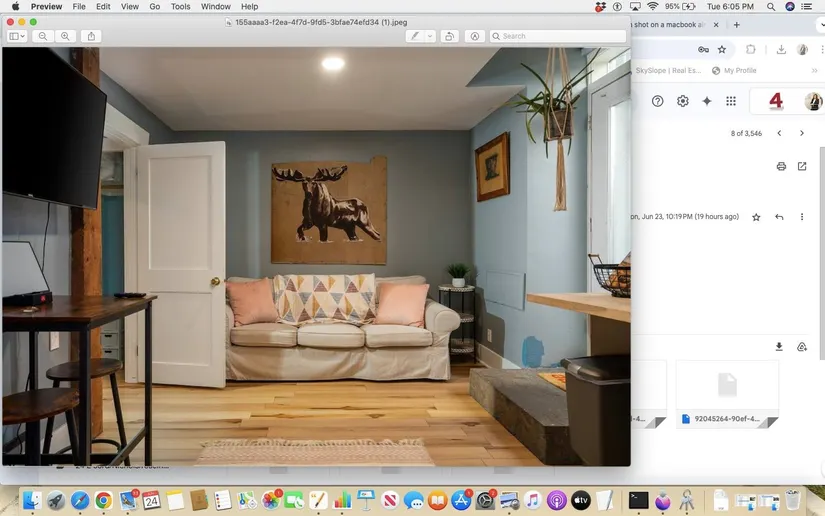
Task: Open the My Profile bookmark link
Action: (x=740, y=71)
